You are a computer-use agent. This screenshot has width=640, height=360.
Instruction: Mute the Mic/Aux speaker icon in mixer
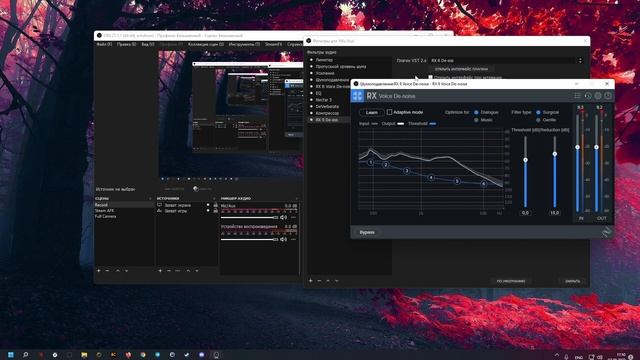283,218
